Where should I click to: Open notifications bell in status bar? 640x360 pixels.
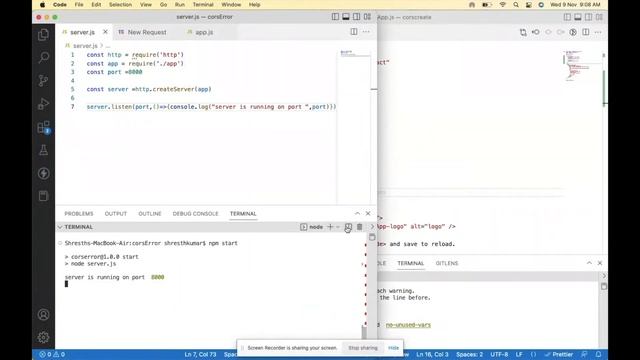[x=598, y=354]
